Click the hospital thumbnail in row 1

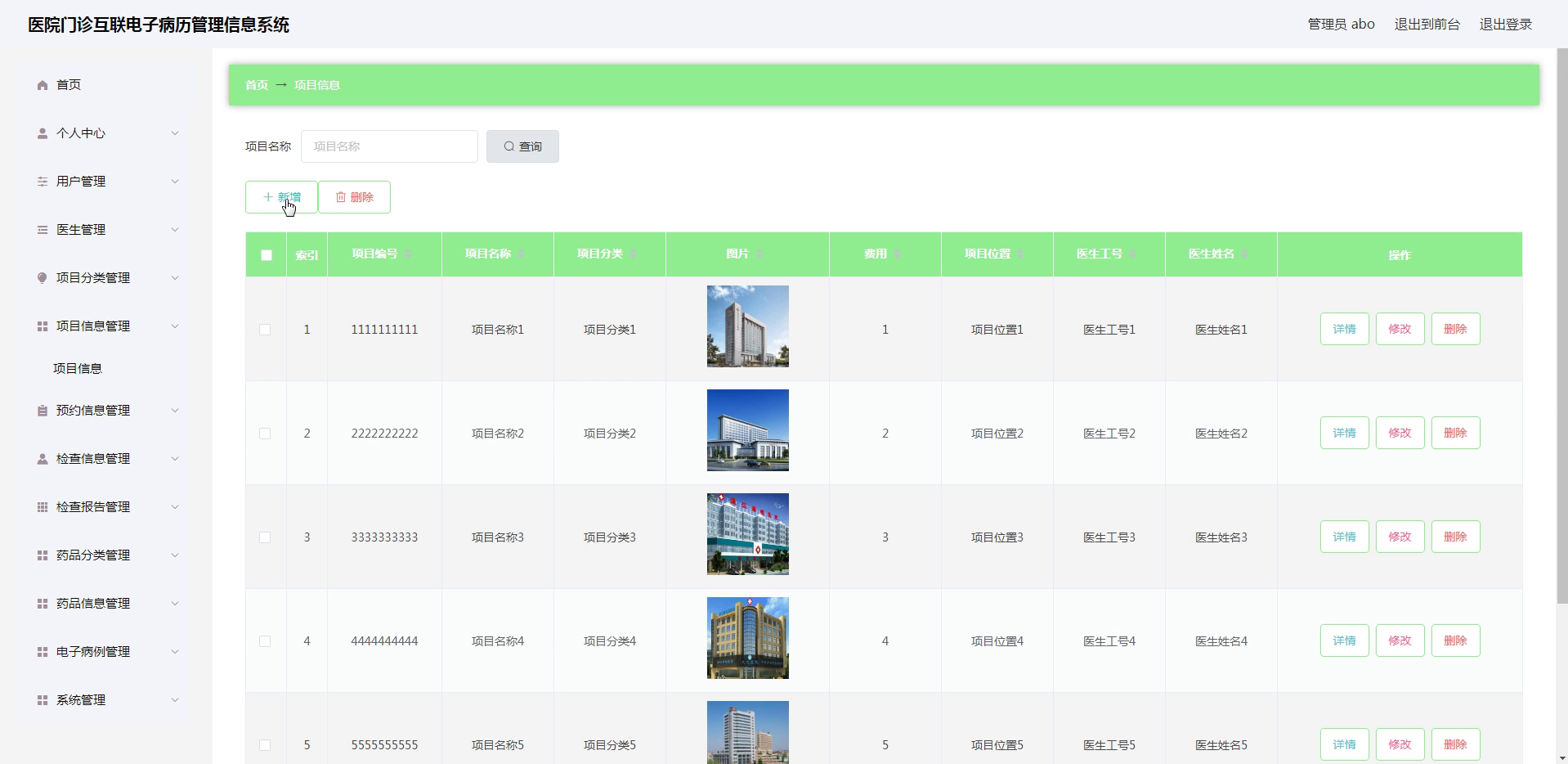tap(748, 326)
